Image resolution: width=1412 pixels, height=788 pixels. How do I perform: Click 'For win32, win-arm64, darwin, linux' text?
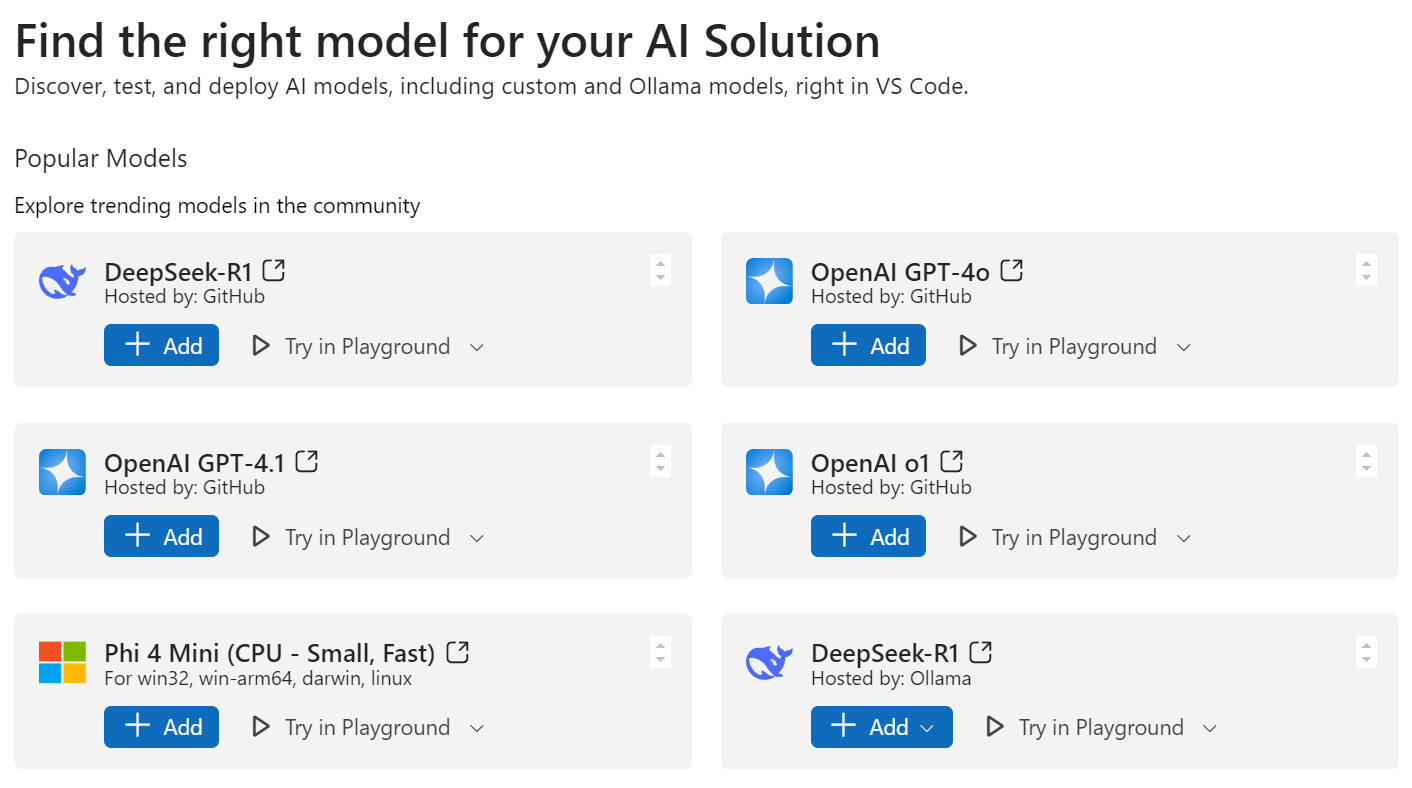(258, 679)
